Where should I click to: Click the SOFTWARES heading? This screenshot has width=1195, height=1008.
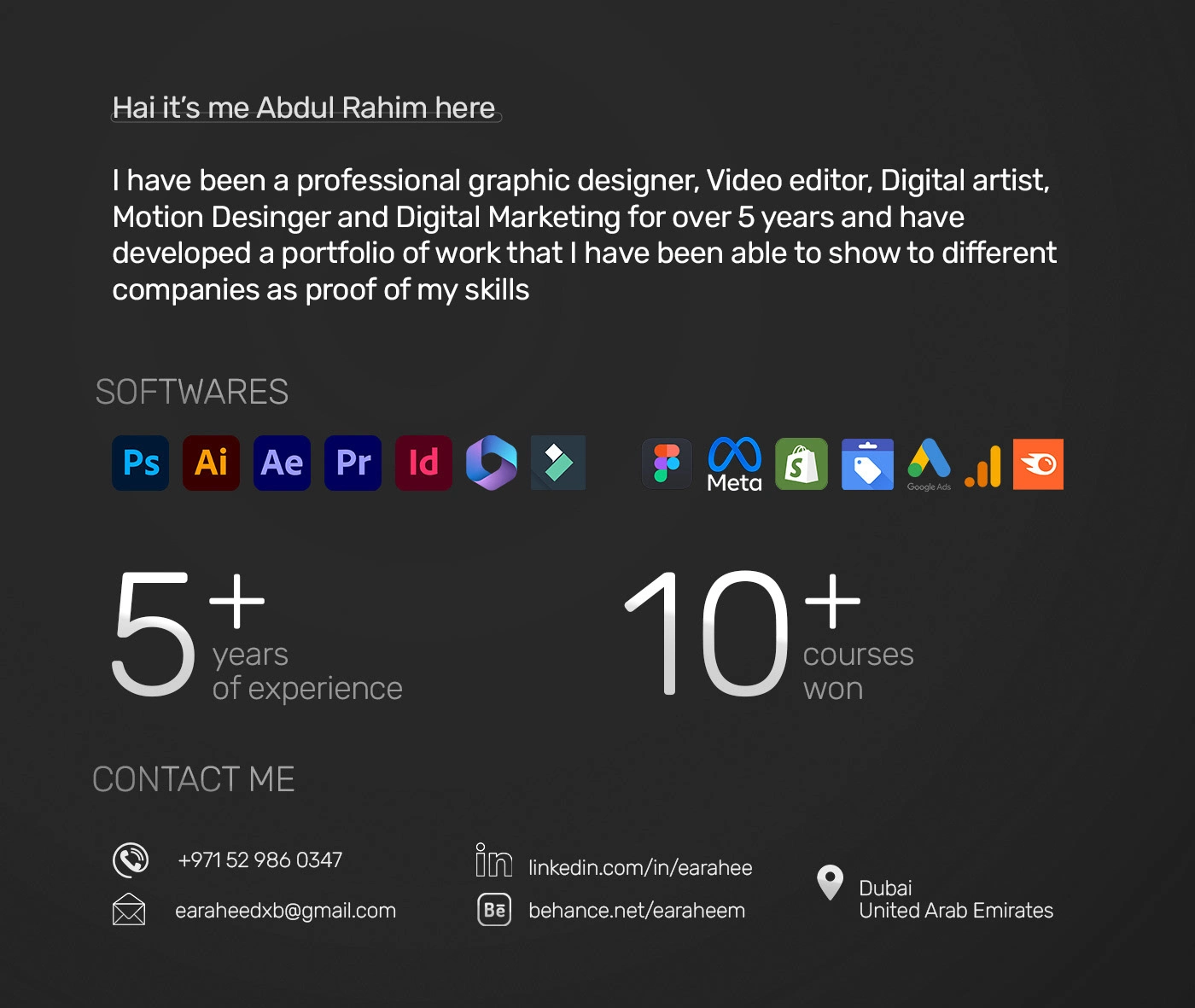[x=192, y=392]
